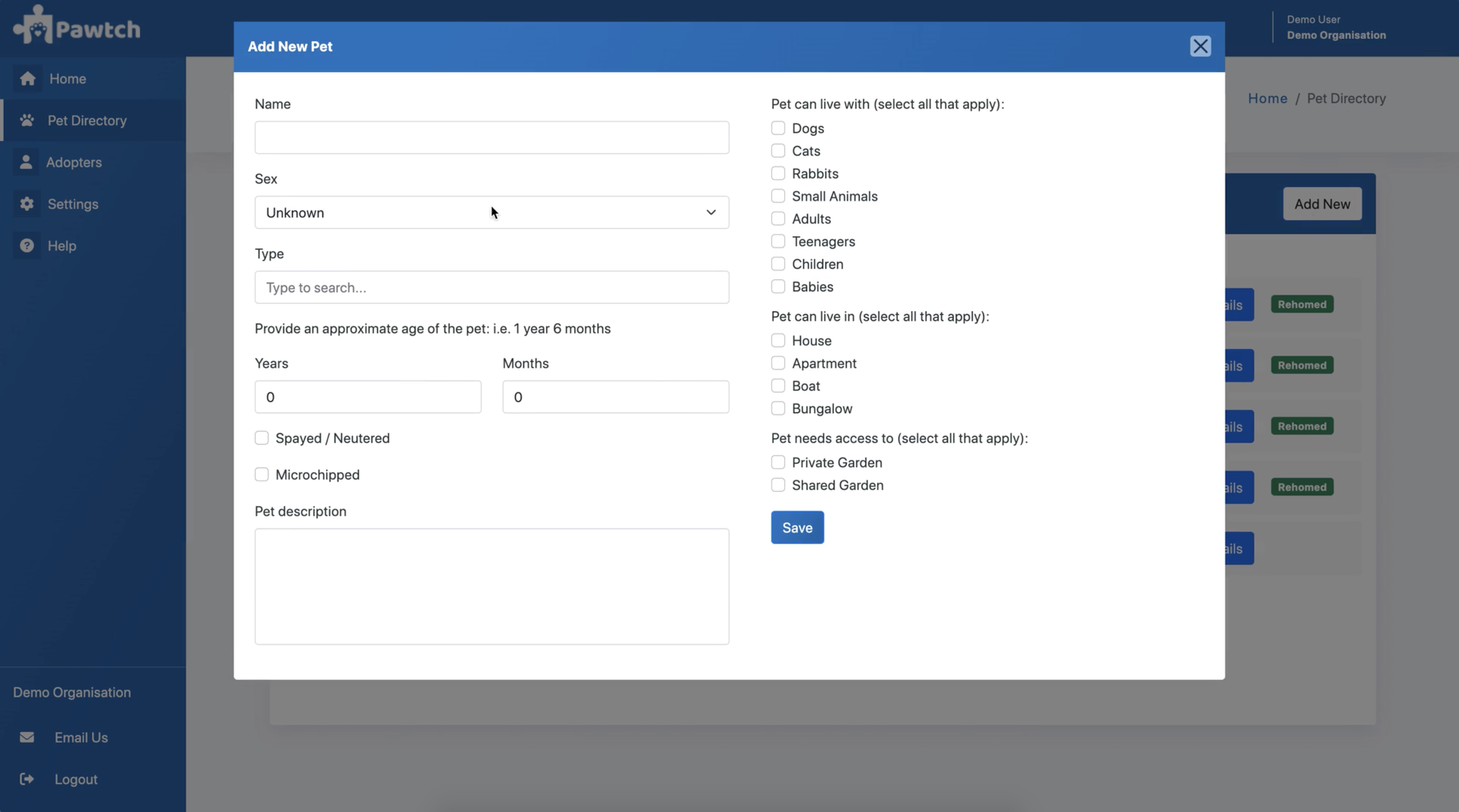Check the Small Animals option
1459x812 pixels.
(x=778, y=196)
